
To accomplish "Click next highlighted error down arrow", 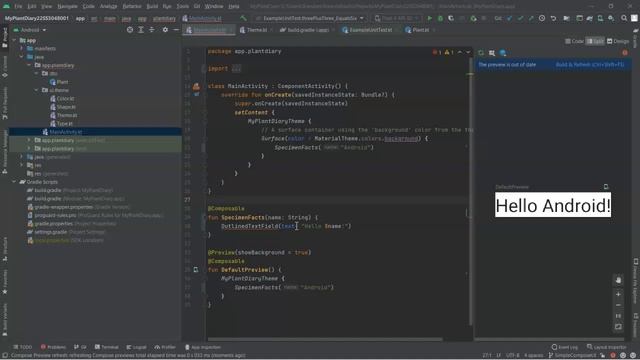I will coord(468,52).
